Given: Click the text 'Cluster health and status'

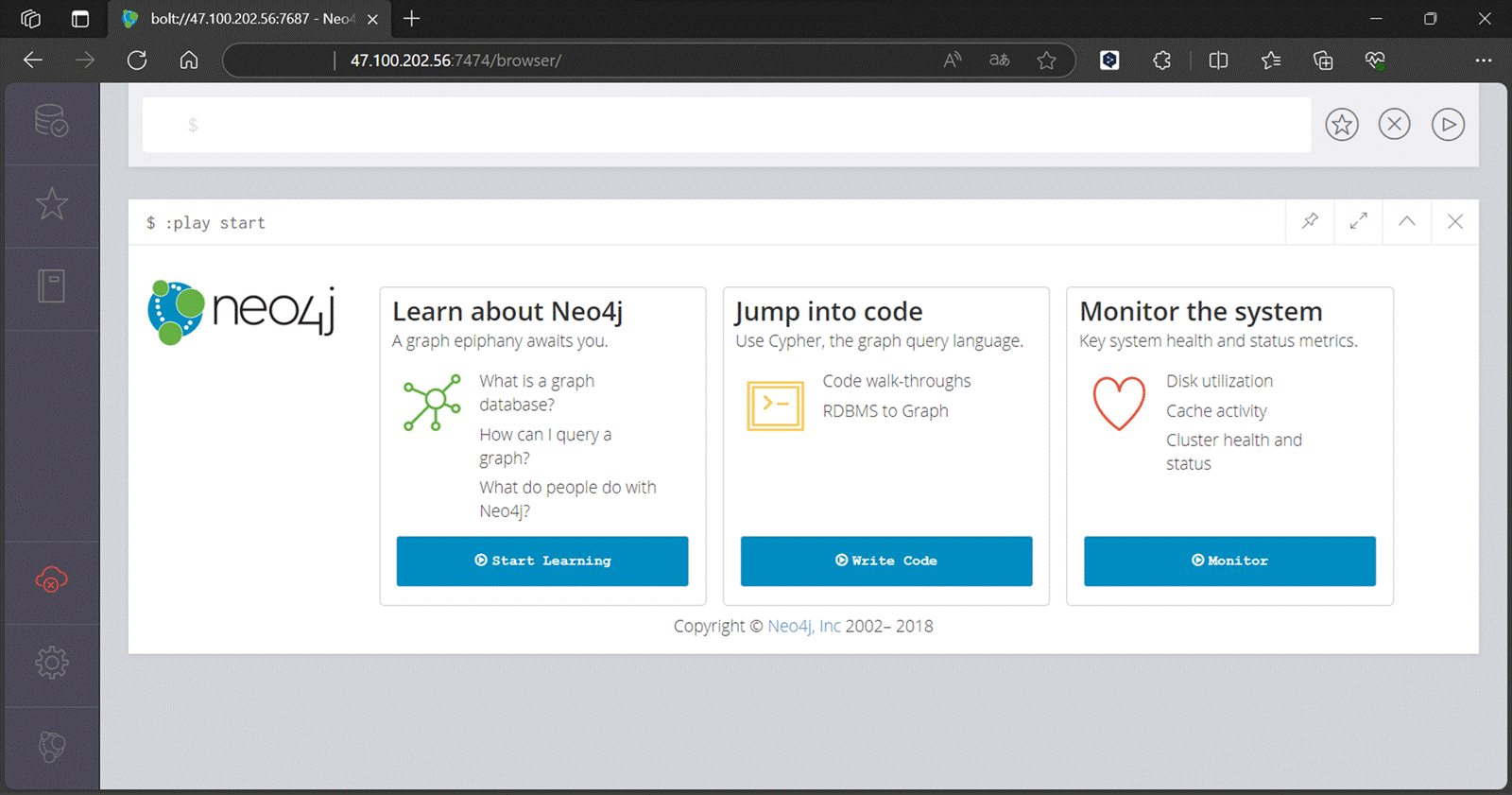Looking at the screenshot, I should 1234,452.
